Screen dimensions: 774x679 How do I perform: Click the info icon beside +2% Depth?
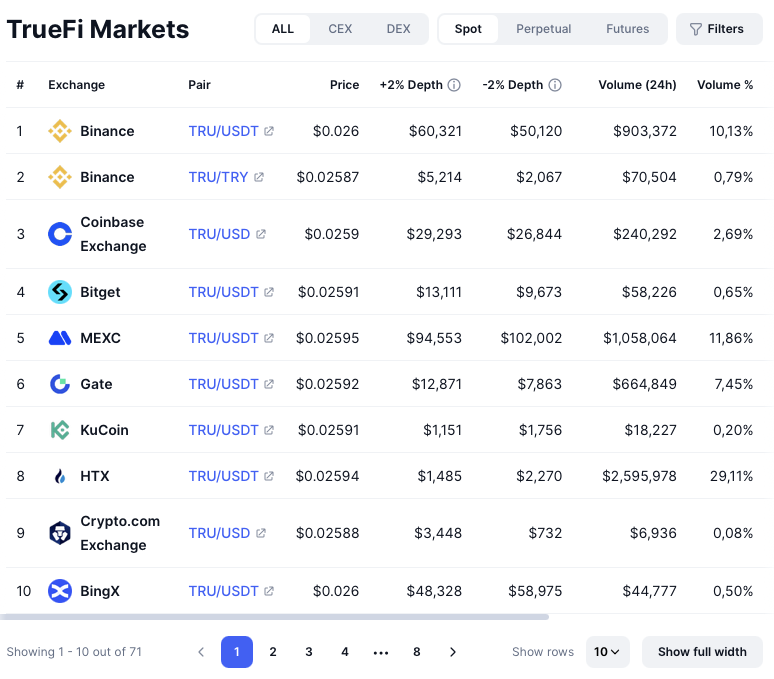point(454,85)
